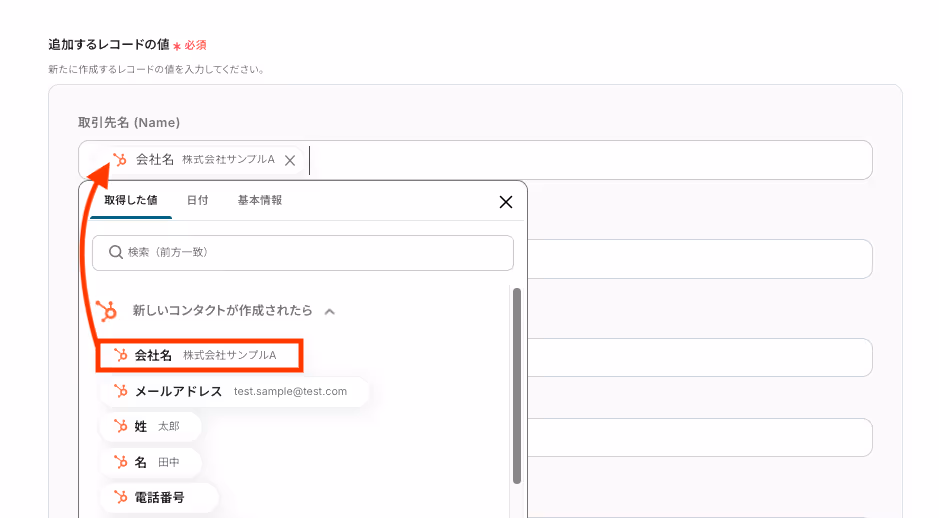939x518 pixels.
Task: Click HubSpot icon beside 新しいコンタクトが作成されたら
Action: click(107, 311)
